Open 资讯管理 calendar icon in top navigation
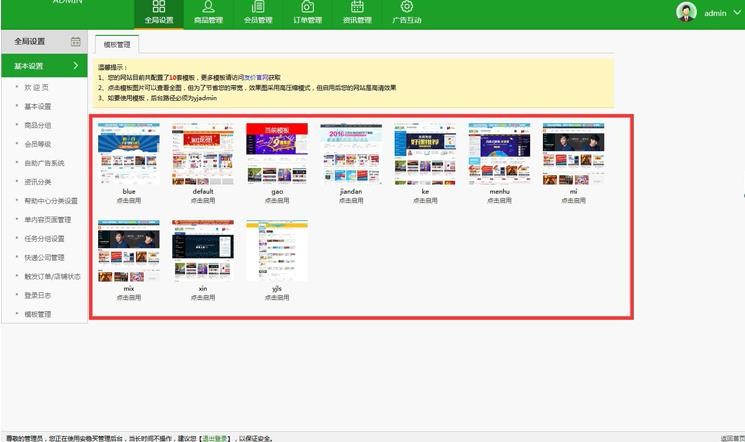Image resolution: width=745 pixels, height=442 pixels. point(357,7)
